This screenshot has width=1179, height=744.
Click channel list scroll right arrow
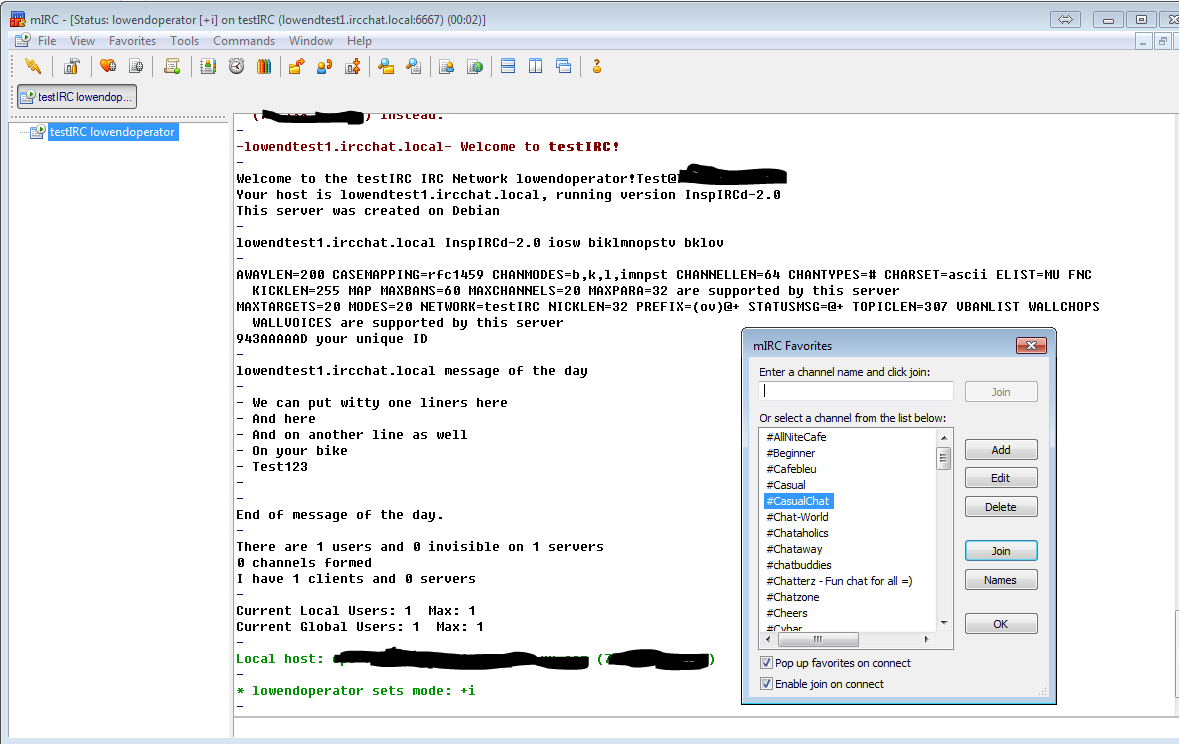(926, 639)
